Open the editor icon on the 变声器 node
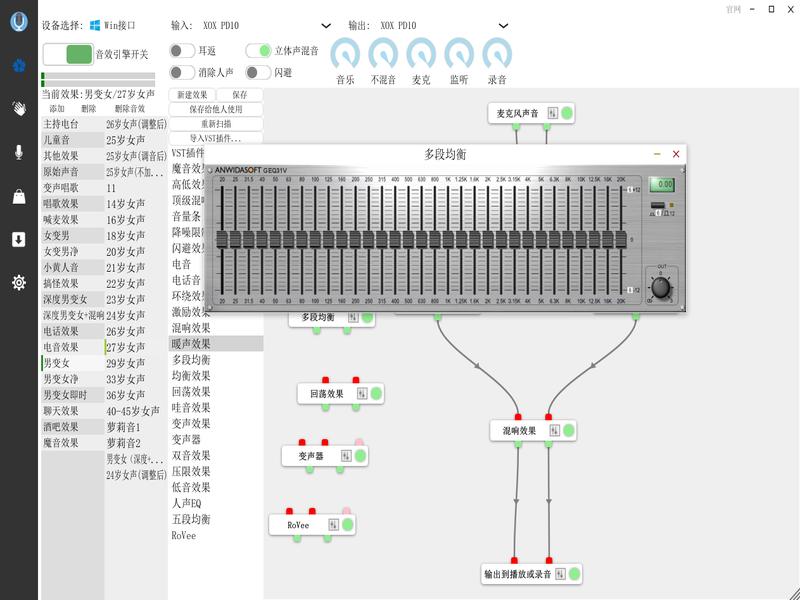800x600 pixels. [x=346, y=455]
